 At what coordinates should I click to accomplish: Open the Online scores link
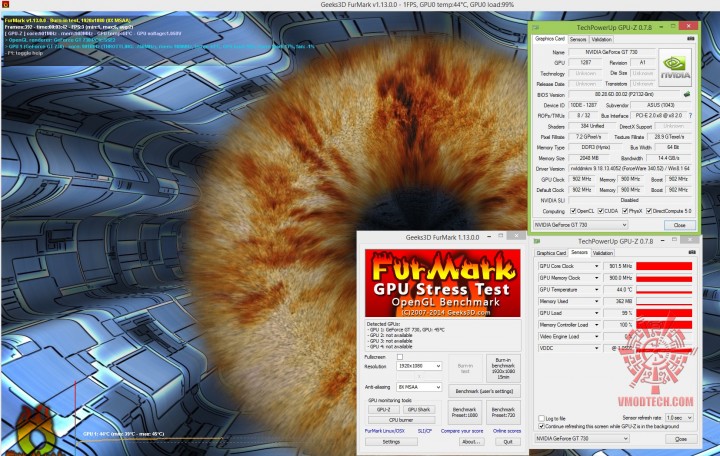point(507,431)
